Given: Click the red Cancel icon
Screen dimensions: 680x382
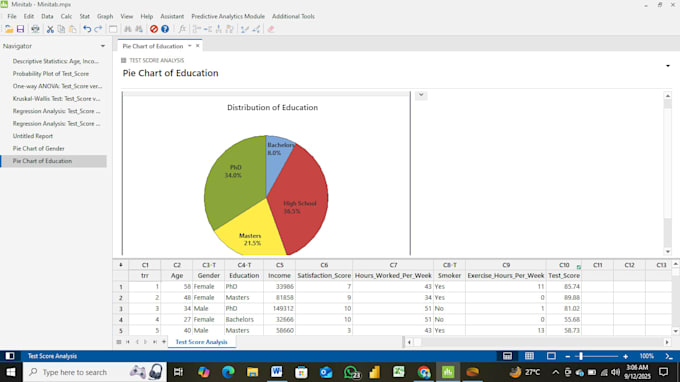Looking at the screenshot, I should (154, 29).
